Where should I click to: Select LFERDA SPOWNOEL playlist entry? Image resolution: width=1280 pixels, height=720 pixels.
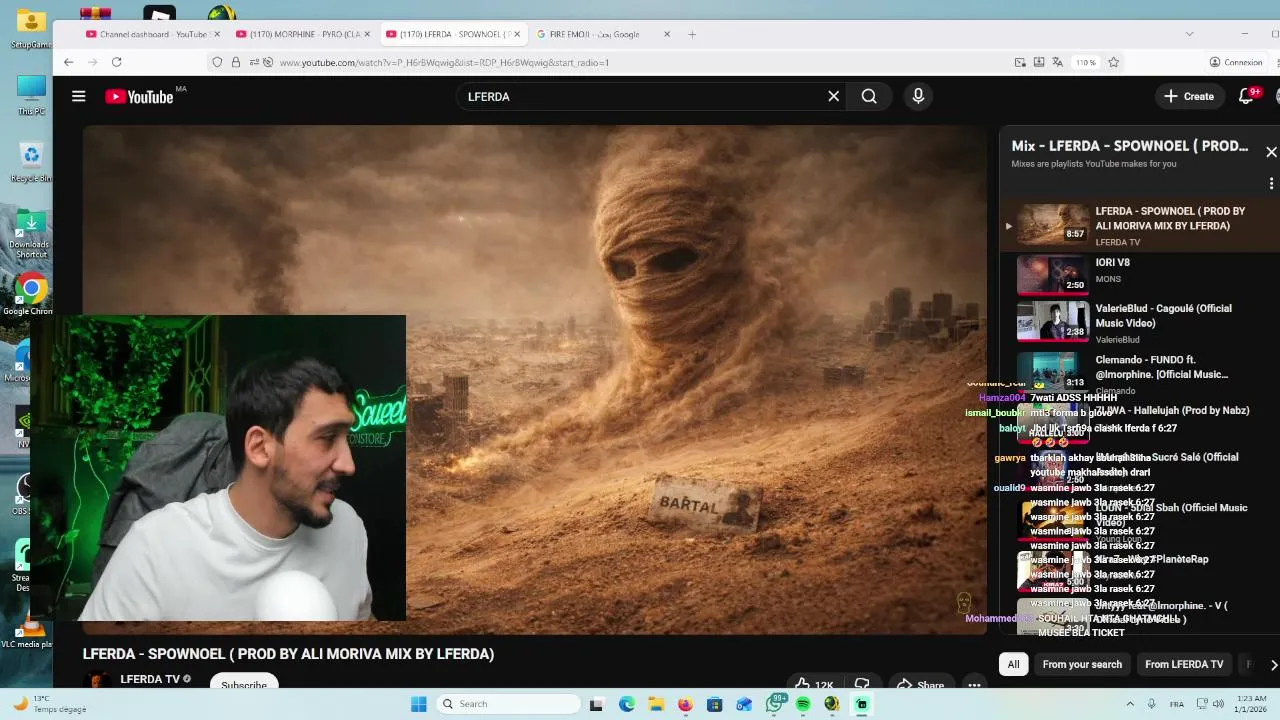(1140, 226)
